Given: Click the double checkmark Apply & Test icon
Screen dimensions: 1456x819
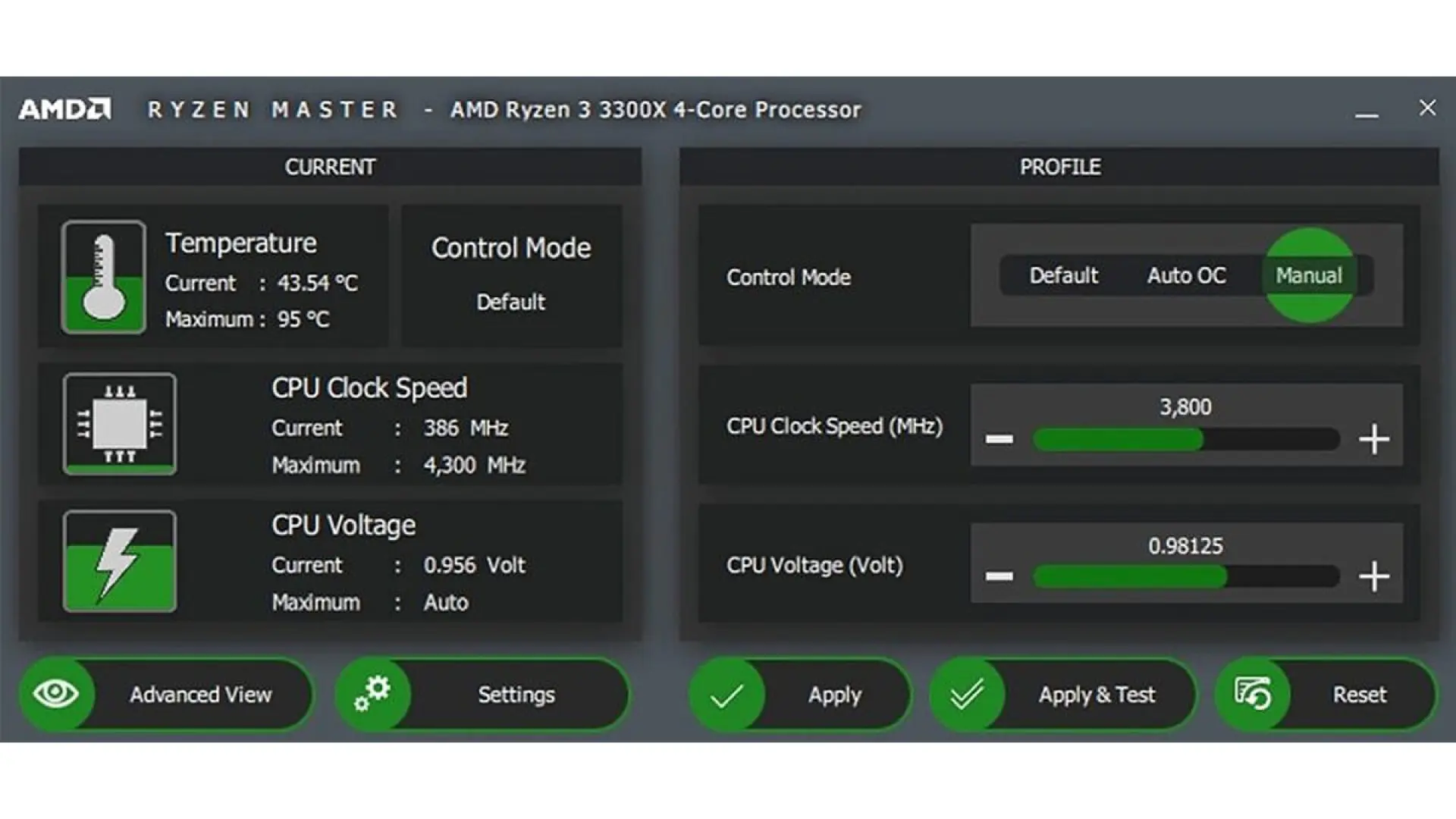Looking at the screenshot, I should coord(967,695).
